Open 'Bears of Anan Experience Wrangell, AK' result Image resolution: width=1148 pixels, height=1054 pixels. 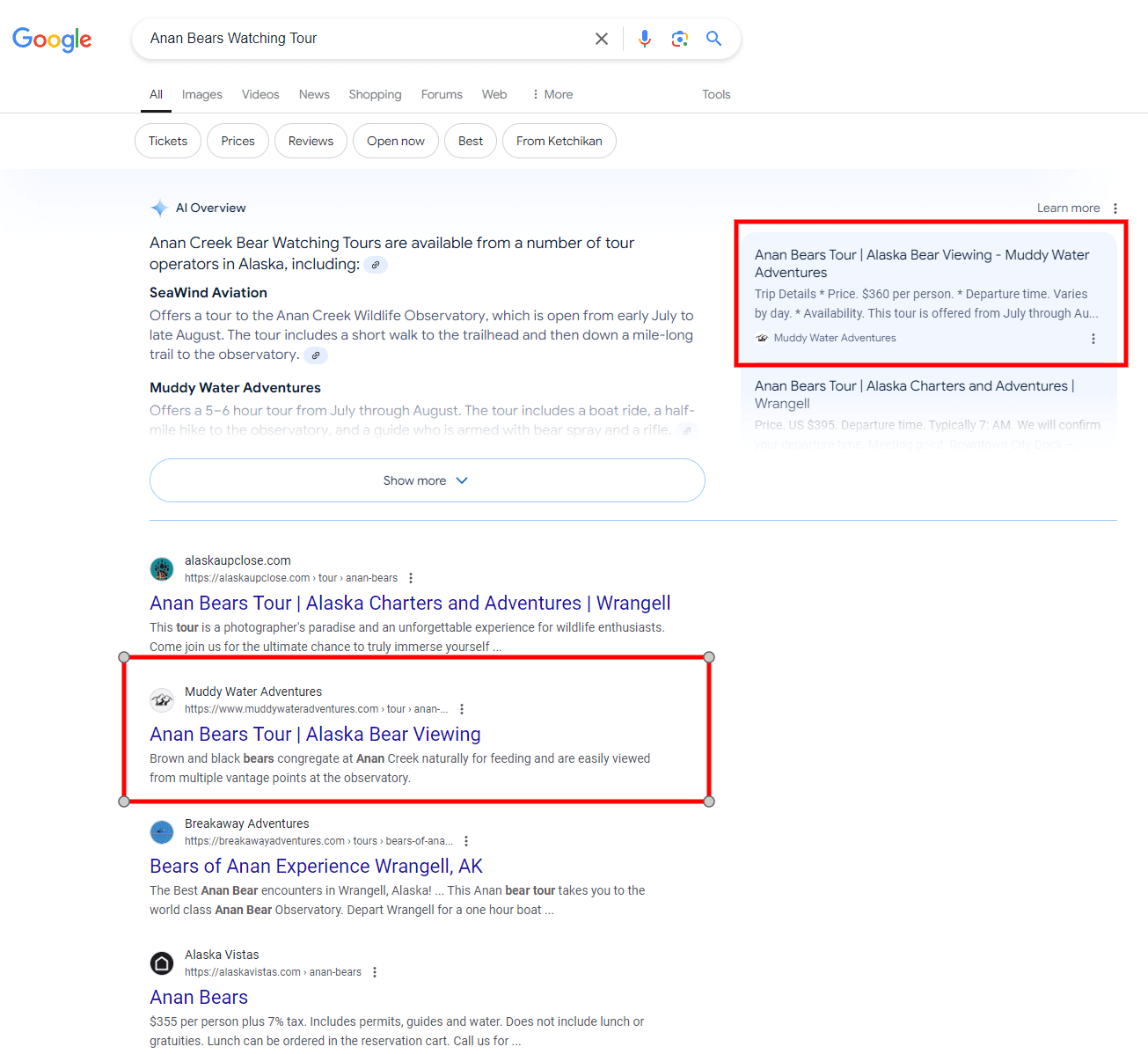coord(316,867)
